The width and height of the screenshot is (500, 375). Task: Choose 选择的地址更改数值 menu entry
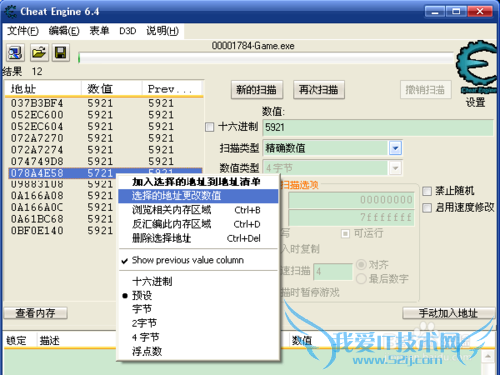coord(198,196)
